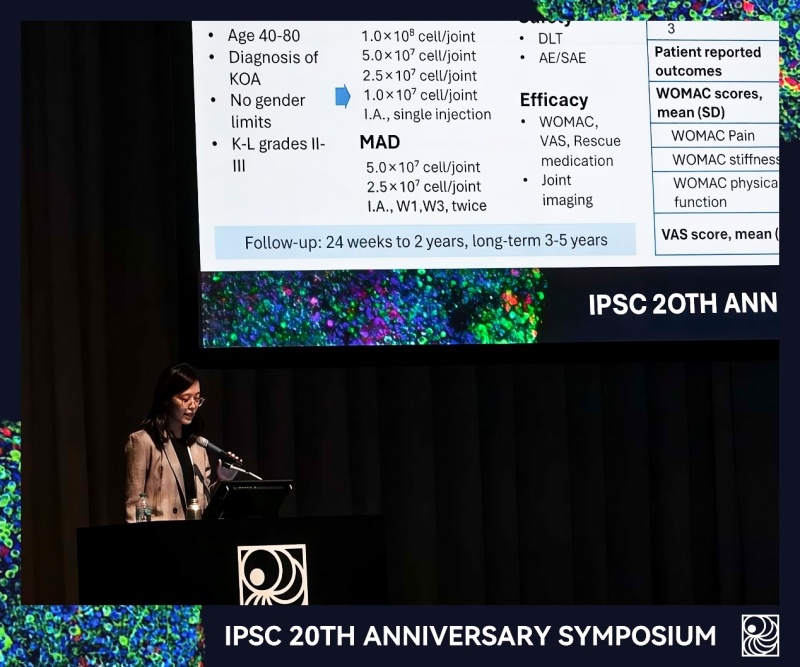Click the white logo on the podium front
Viewport: 800px width, 667px height.
[272, 574]
